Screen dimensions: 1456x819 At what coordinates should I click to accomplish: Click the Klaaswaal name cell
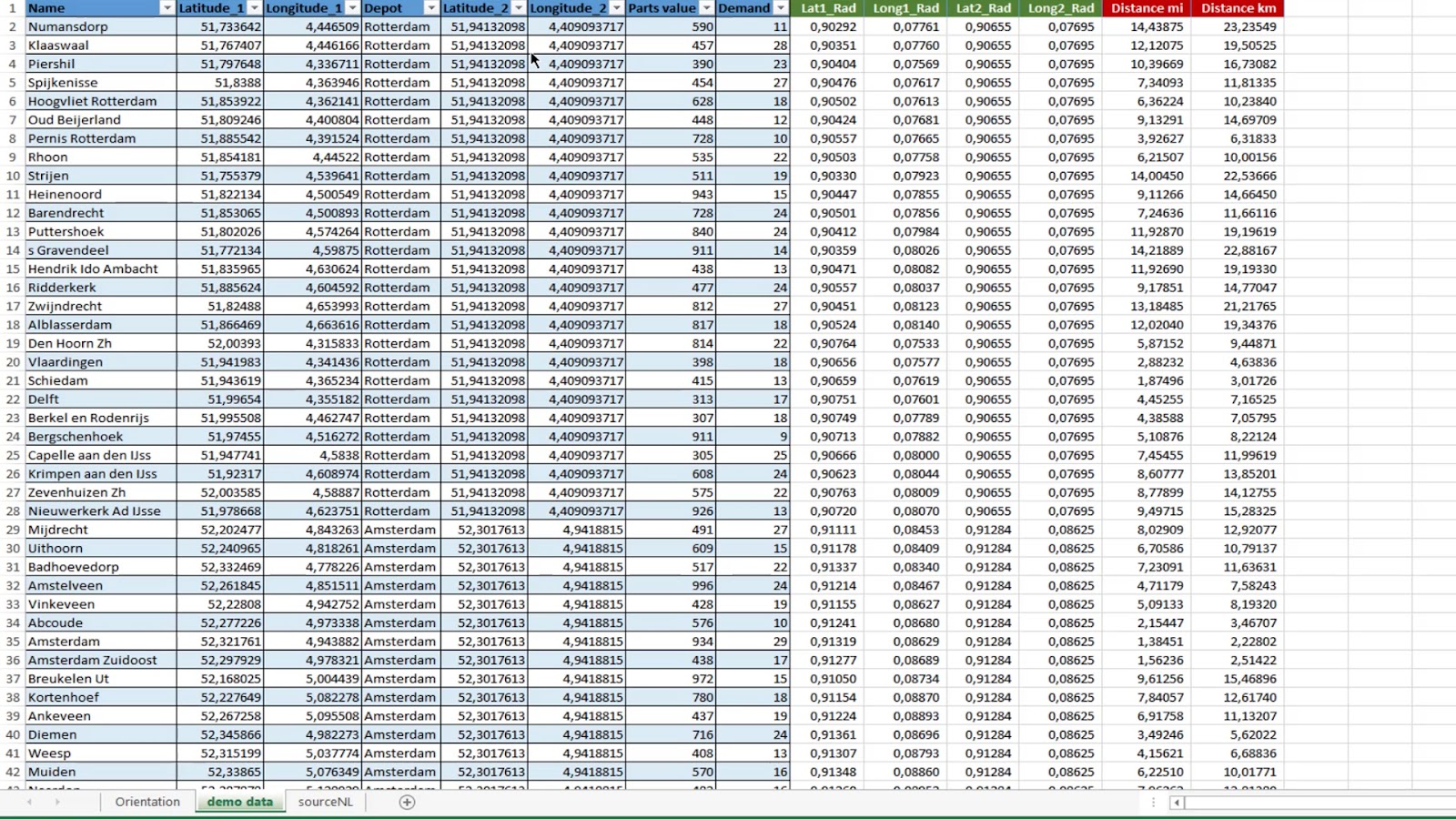click(x=101, y=45)
